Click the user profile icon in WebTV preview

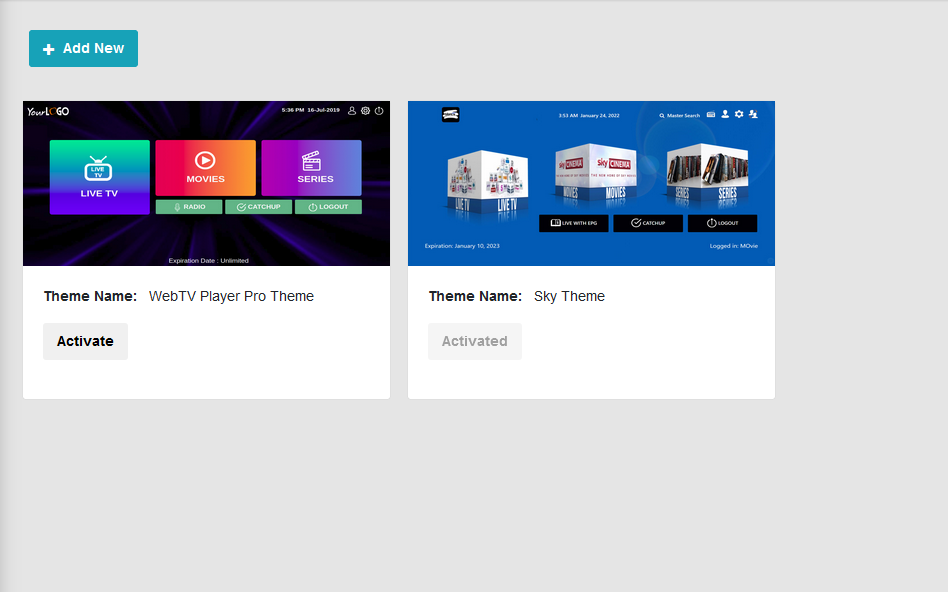coord(352,111)
